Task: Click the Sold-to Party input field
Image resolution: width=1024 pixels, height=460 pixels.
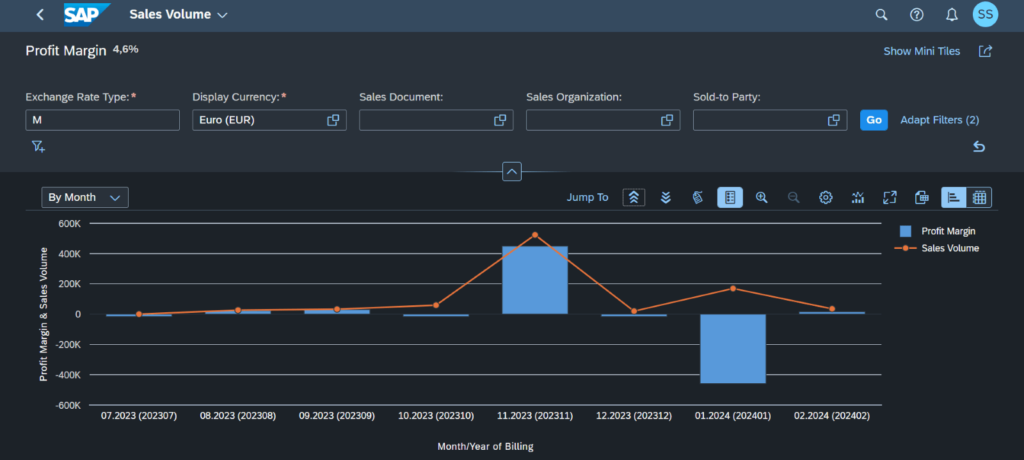Action: point(770,120)
